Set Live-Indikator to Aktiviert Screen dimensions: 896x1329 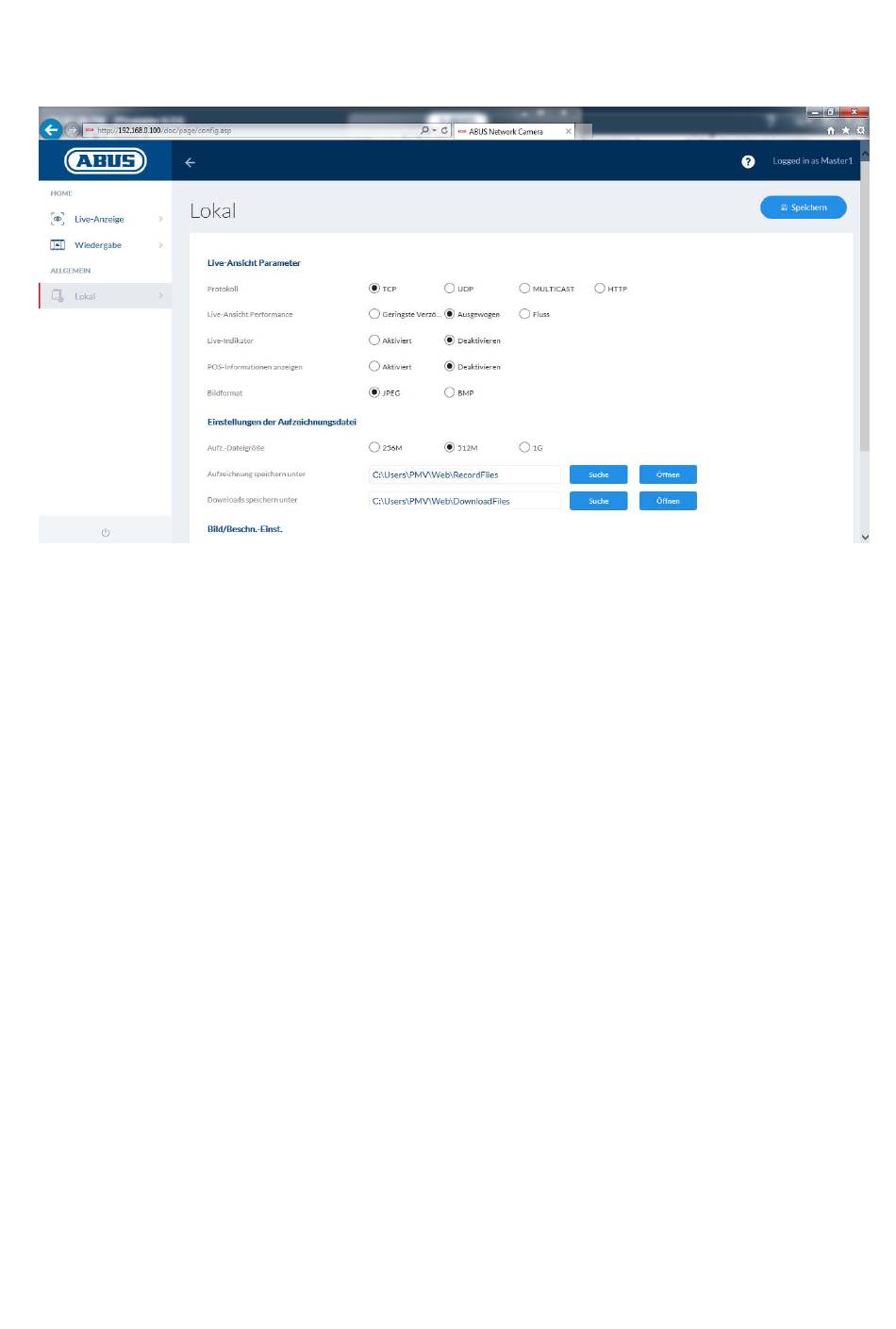pyautogui.click(x=374, y=341)
